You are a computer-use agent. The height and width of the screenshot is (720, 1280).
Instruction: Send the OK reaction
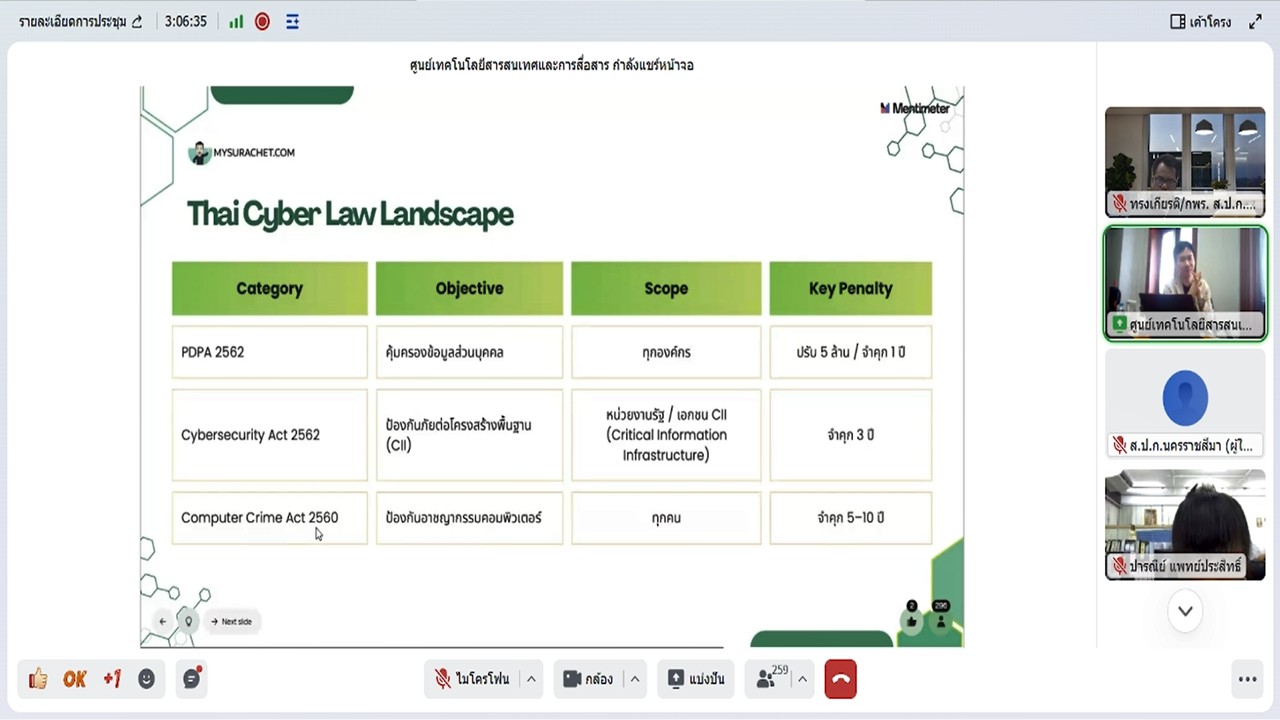[x=74, y=679]
